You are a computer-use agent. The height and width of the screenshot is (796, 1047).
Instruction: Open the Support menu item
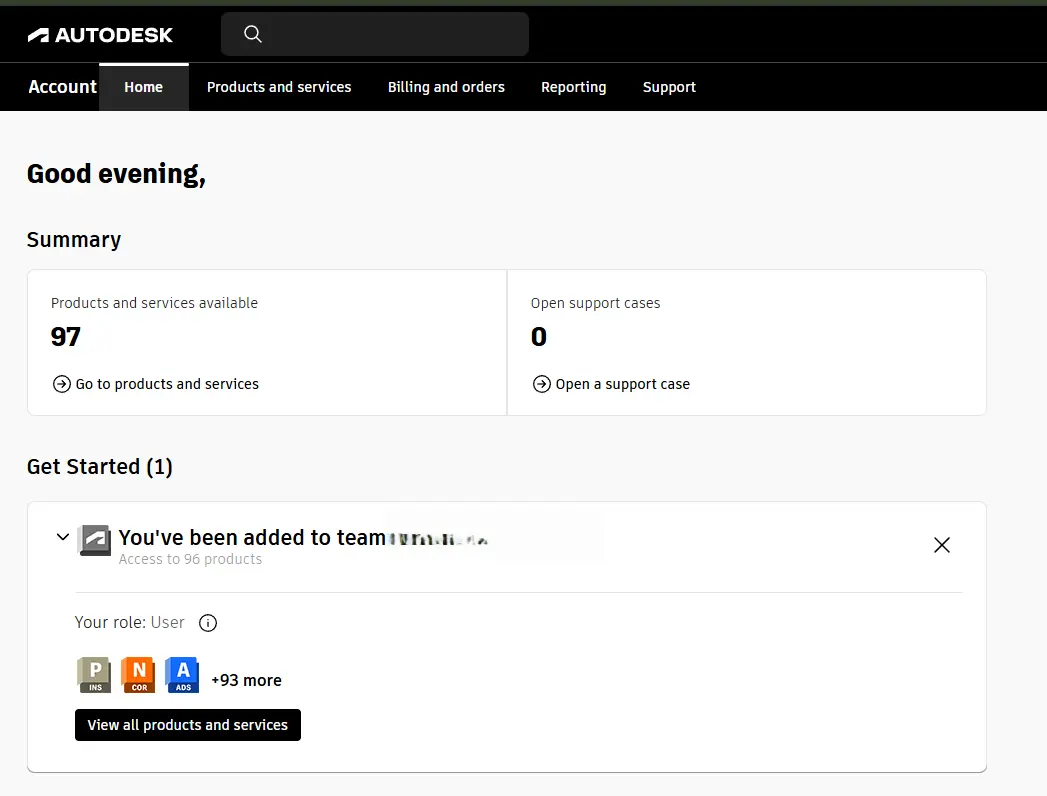pyautogui.click(x=669, y=87)
